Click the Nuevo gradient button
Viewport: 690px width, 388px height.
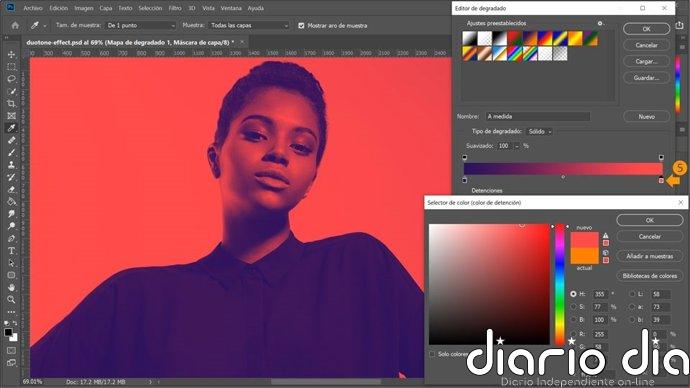click(646, 117)
